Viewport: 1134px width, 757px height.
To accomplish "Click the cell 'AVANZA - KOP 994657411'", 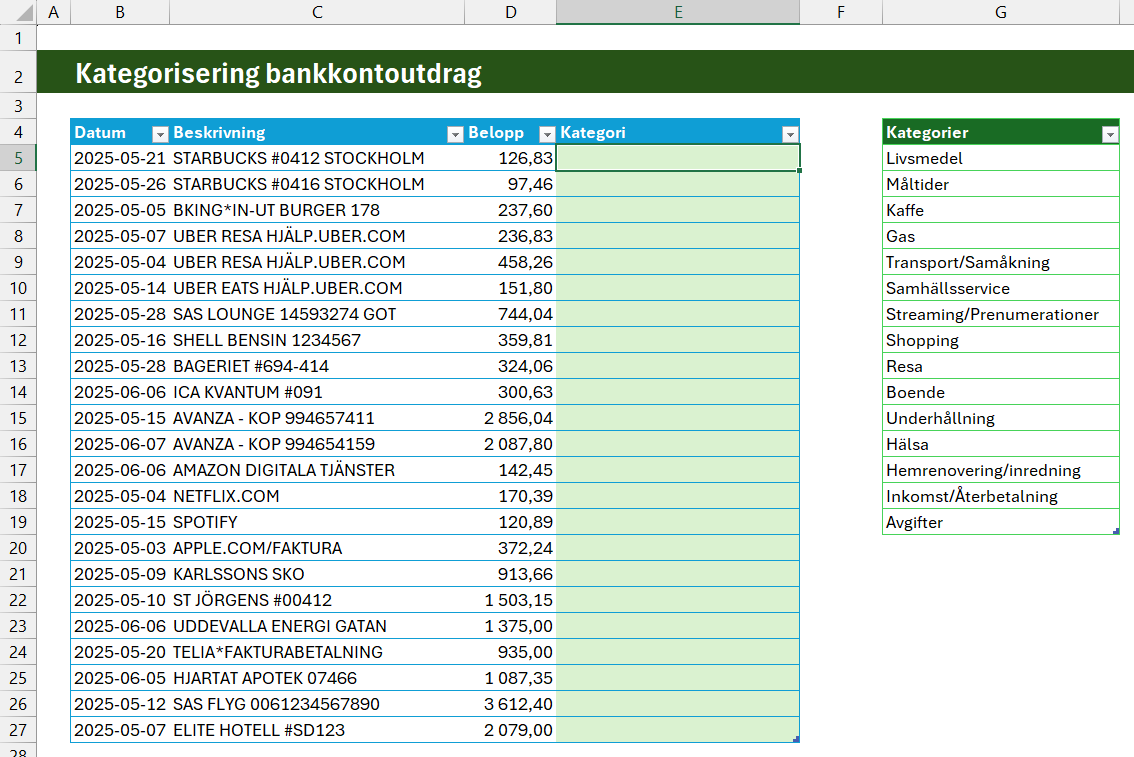I will [317, 418].
